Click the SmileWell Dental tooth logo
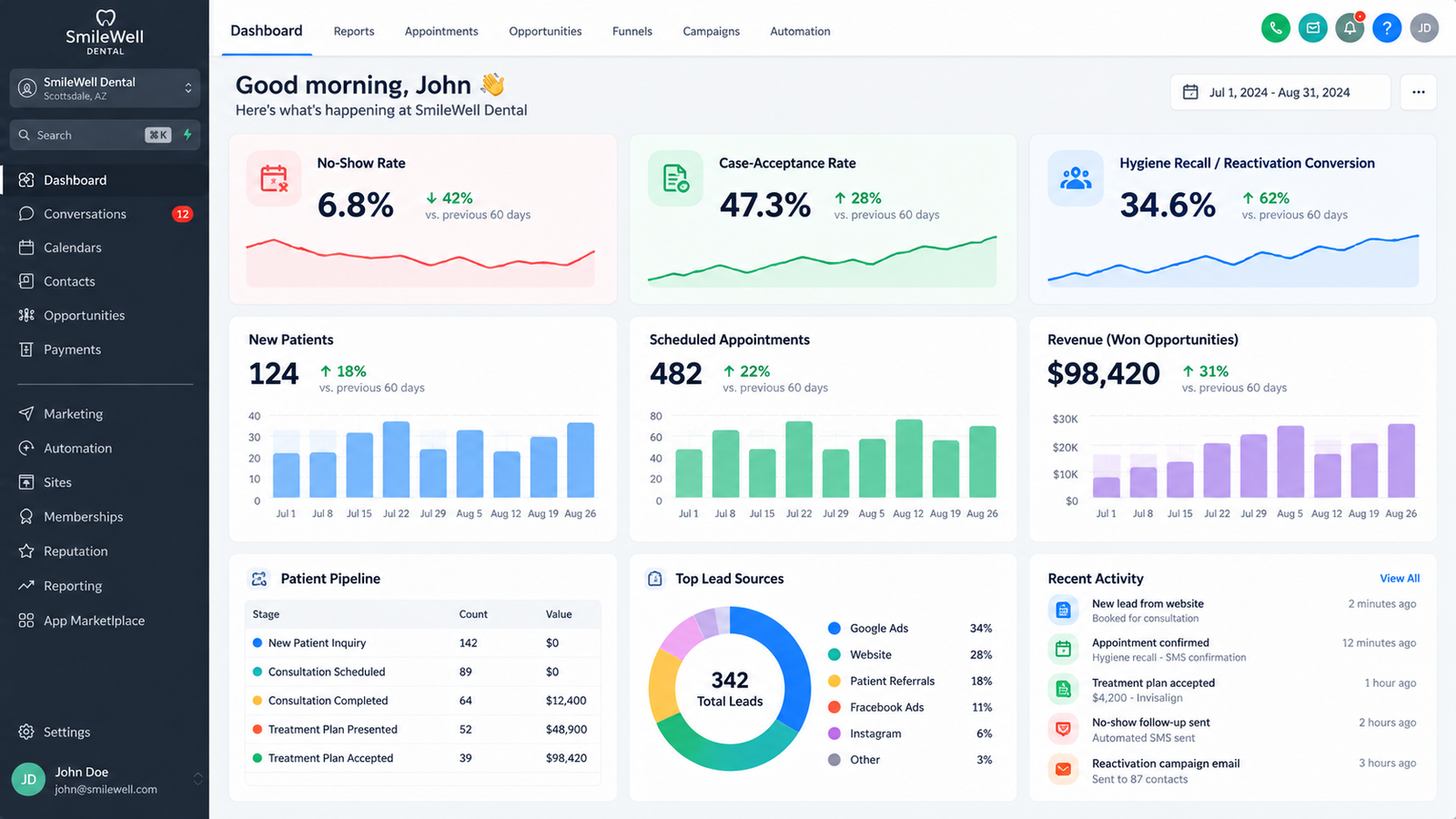The image size is (1456, 819). [x=106, y=17]
